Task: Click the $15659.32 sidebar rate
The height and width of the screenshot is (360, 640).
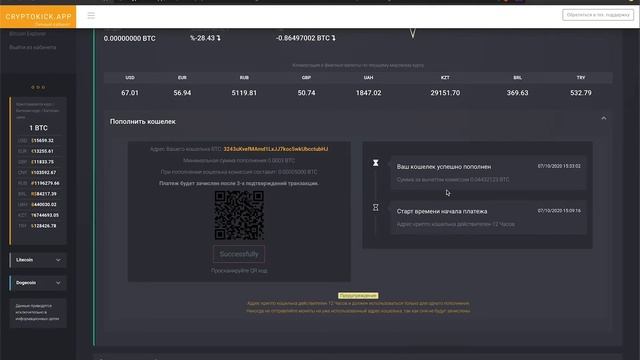Action: tap(42, 140)
